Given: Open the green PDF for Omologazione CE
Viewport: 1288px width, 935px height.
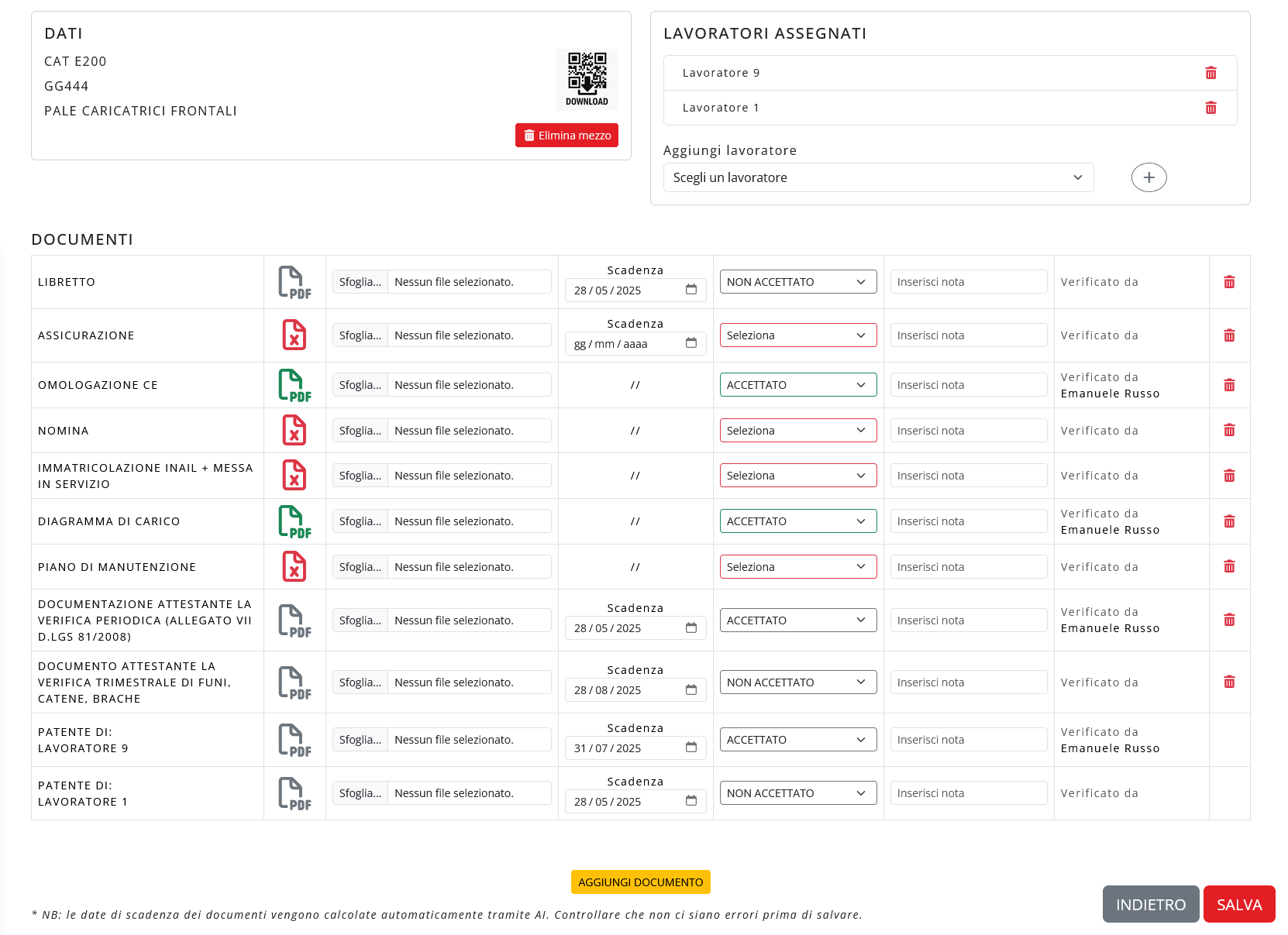Looking at the screenshot, I should 294,385.
